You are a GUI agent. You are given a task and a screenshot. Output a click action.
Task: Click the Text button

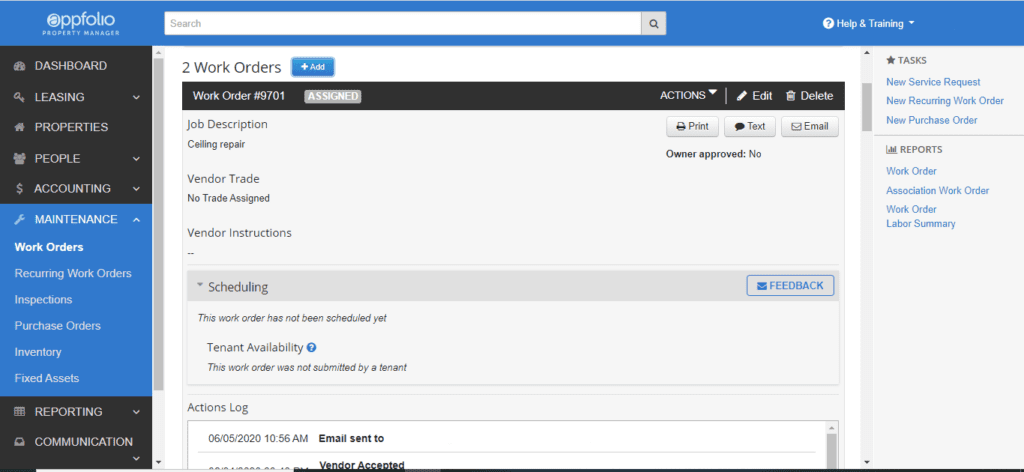(x=750, y=127)
